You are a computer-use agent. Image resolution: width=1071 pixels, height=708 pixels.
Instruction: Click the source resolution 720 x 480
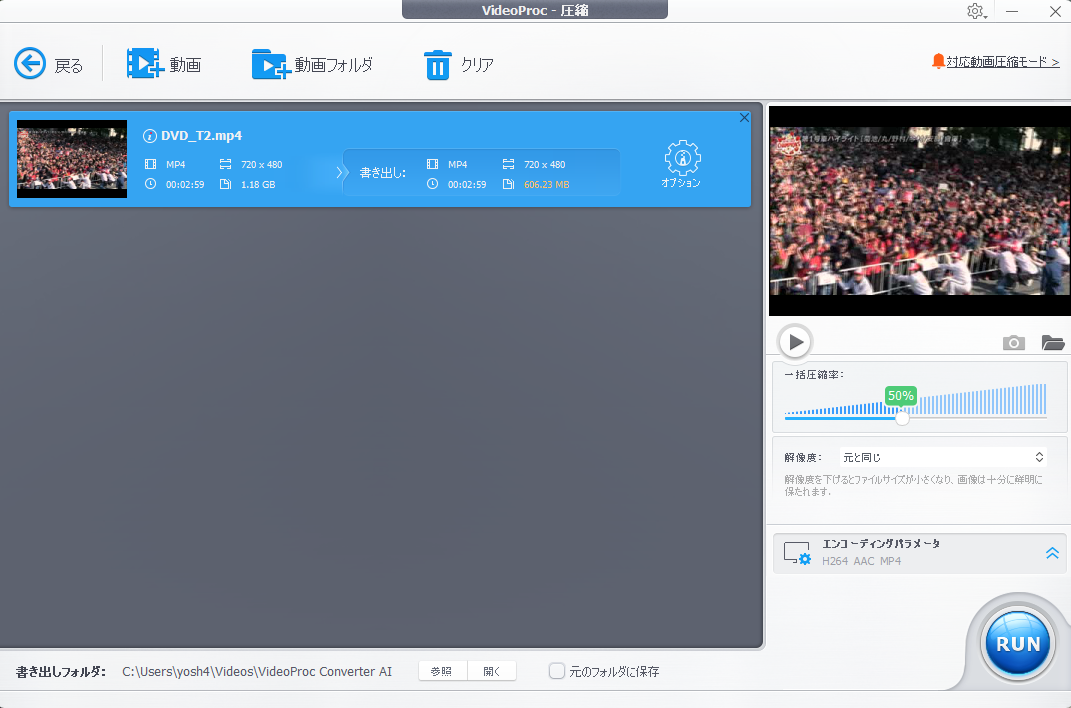[x=262, y=165]
